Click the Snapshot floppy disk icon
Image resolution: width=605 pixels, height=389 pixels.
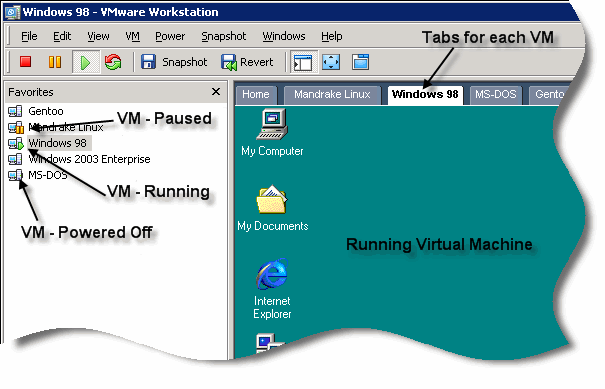pos(148,62)
